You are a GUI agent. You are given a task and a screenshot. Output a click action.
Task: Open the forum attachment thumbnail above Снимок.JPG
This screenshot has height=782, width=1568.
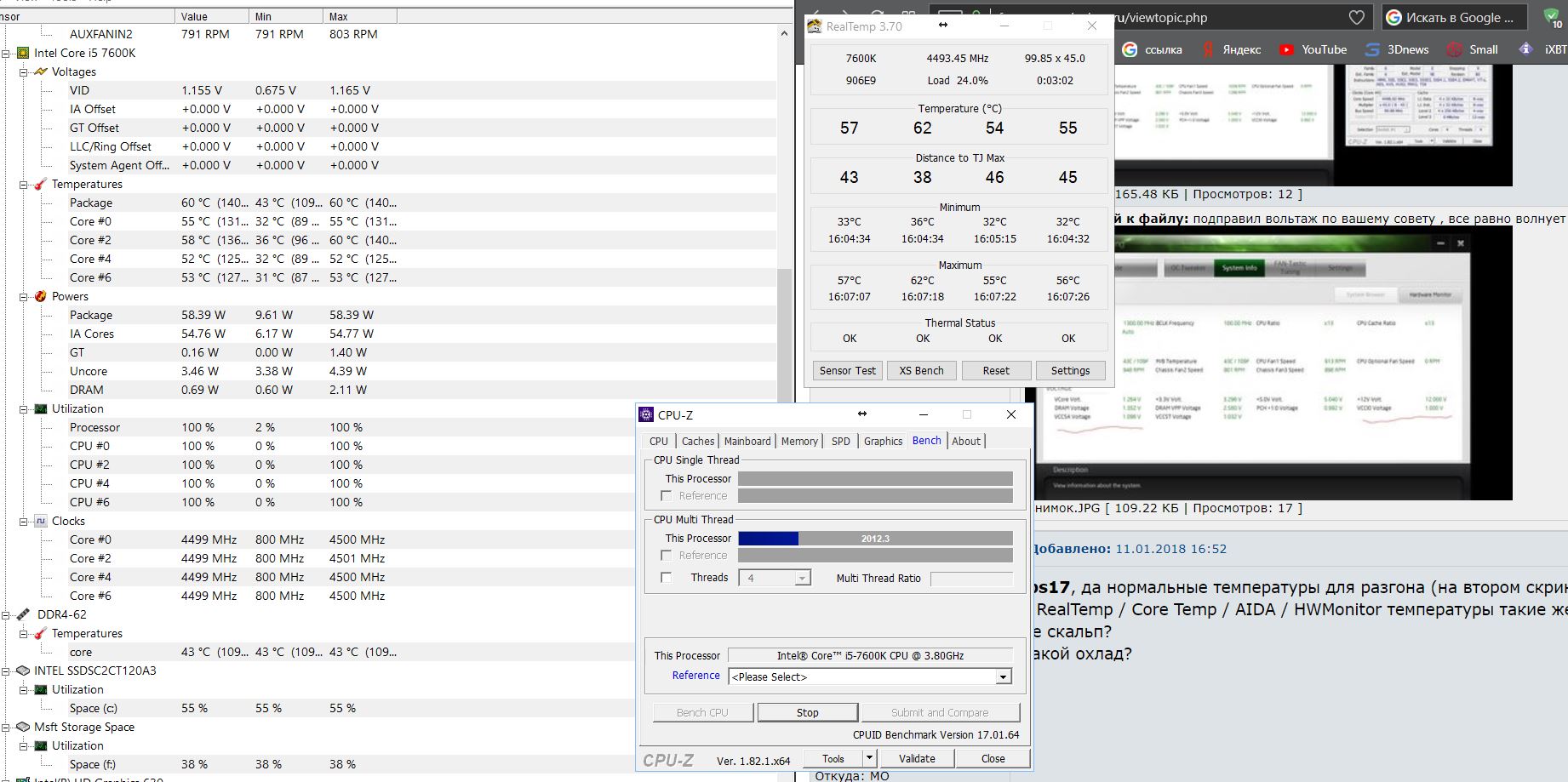pyautogui.click(x=1273, y=362)
